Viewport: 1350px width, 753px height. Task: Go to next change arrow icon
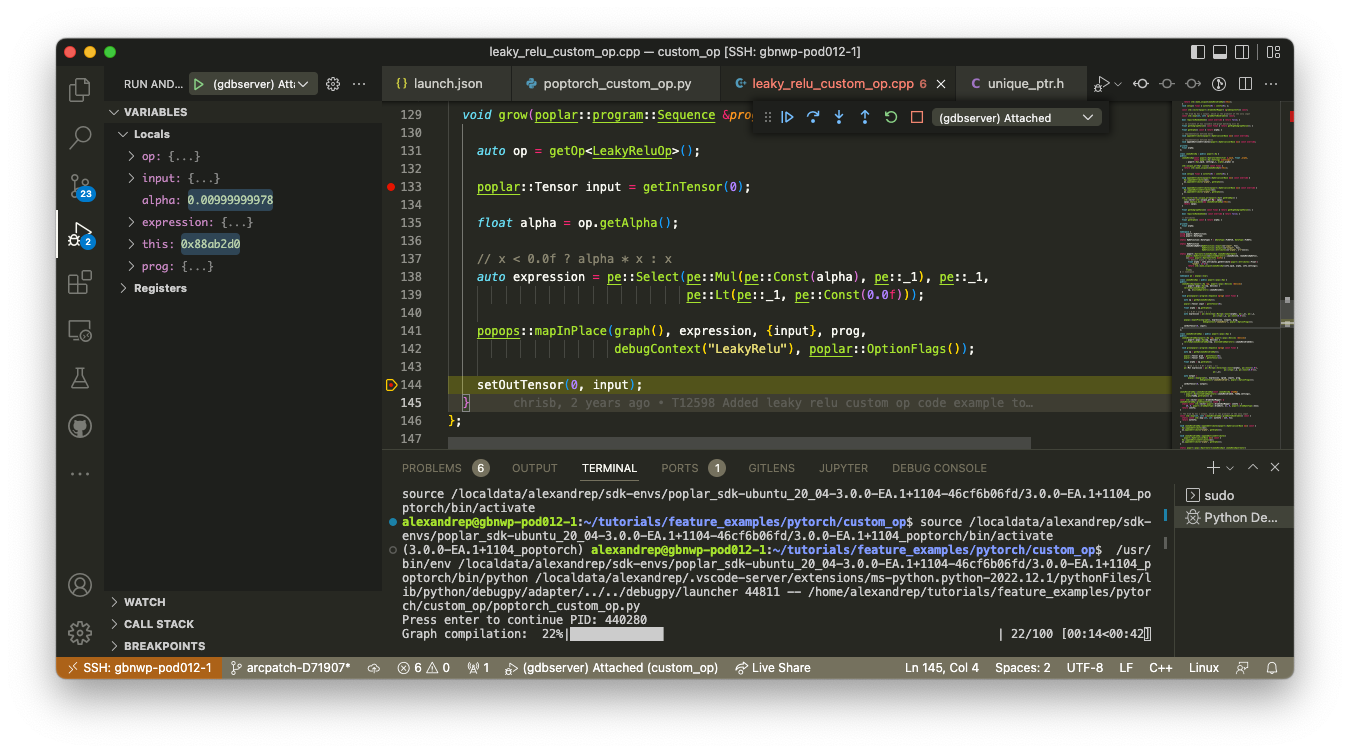click(1193, 84)
